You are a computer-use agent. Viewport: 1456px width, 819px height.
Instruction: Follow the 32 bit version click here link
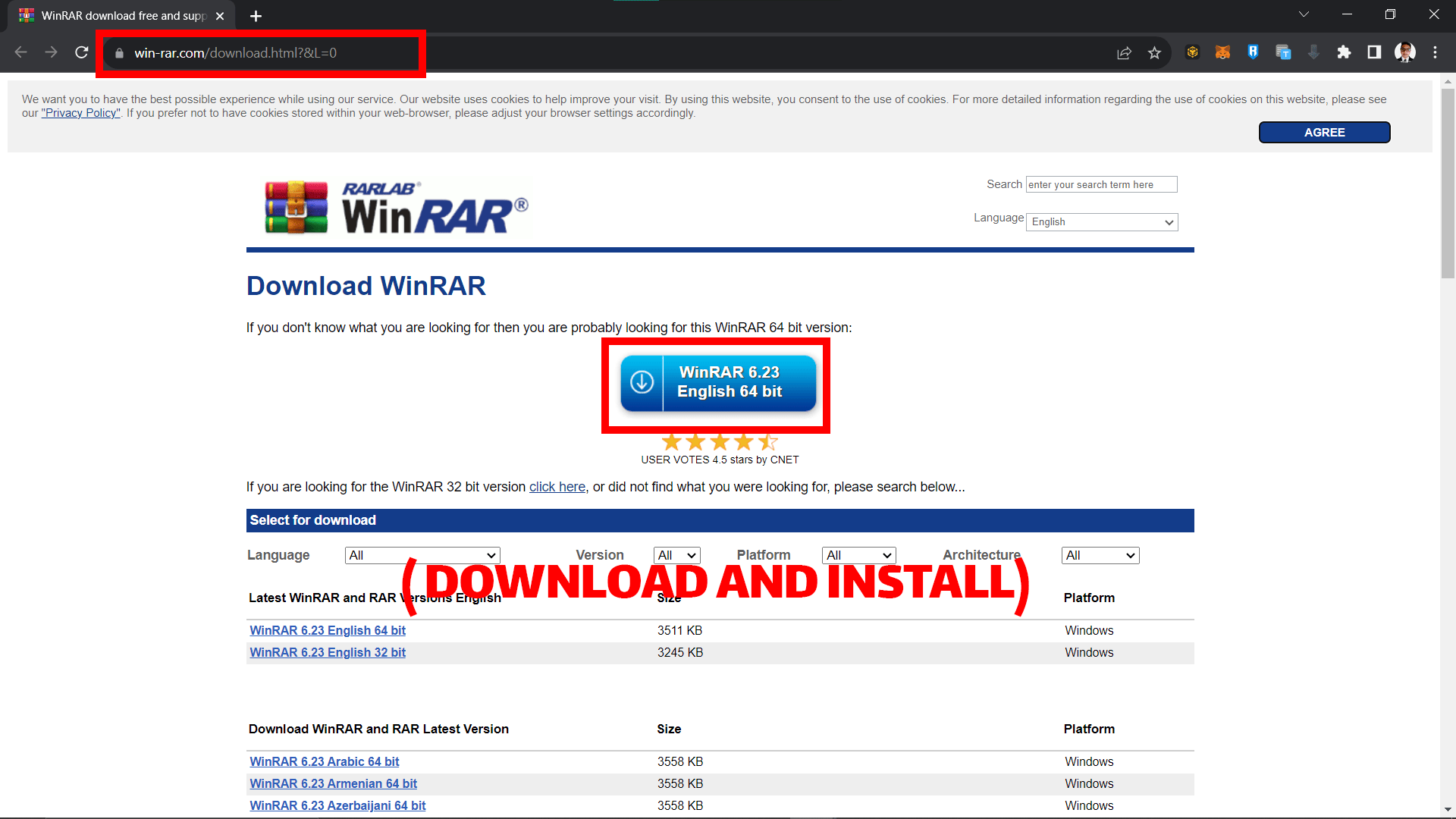pyautogui.click(x=557, y=487)
